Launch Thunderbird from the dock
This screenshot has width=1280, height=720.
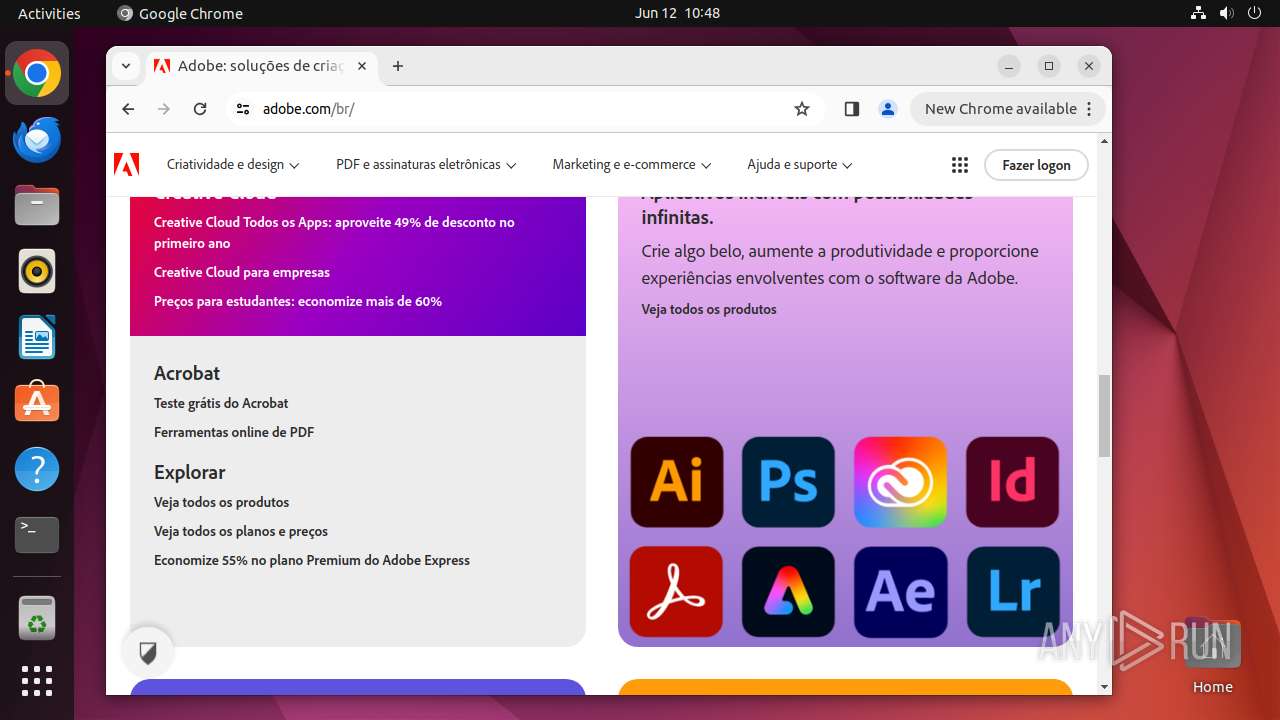point(37,139)
